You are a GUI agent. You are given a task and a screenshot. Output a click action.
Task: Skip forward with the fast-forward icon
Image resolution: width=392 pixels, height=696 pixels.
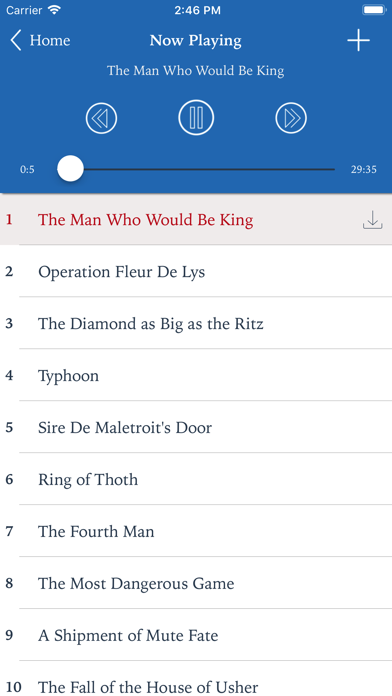[291, 118]
